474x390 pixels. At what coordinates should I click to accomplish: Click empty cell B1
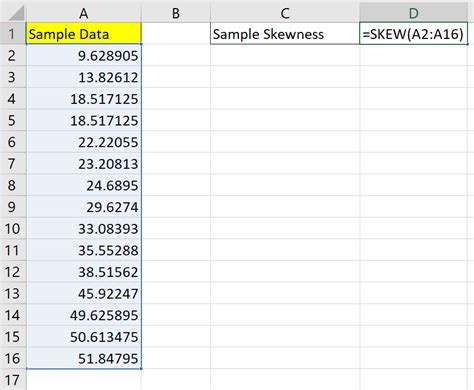point(176,34)
